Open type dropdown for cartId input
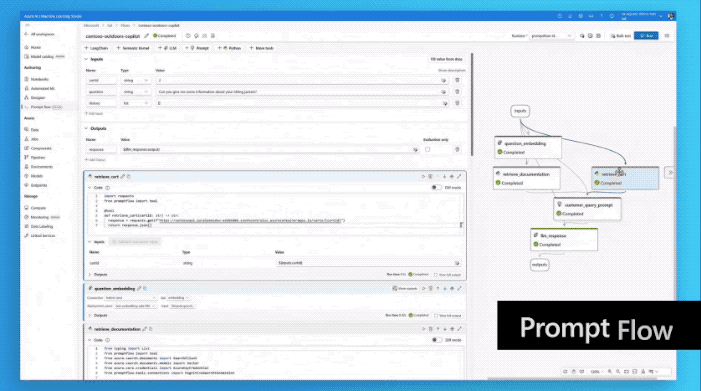 pos(135,80)
